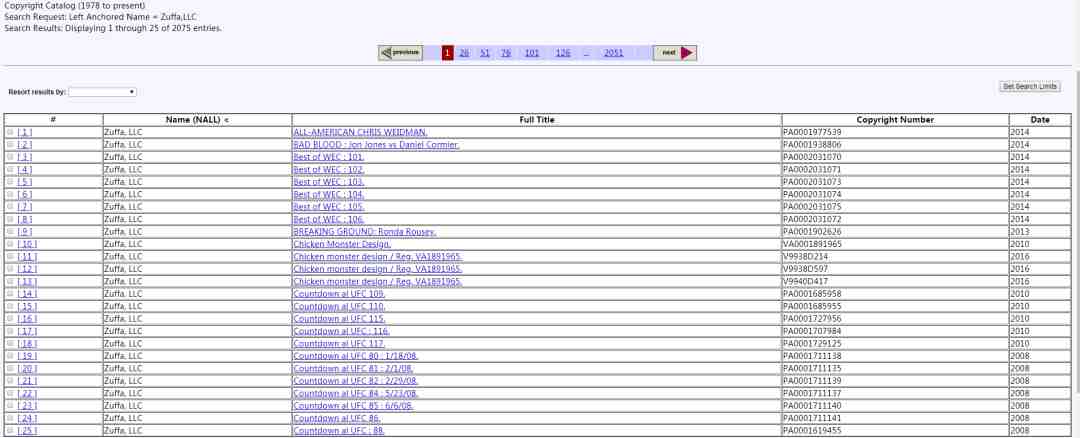Open Countdown at UFC 81 : 2/1/08 link
This screenshot has height=438, width=1080.
(x=353, y=368)
